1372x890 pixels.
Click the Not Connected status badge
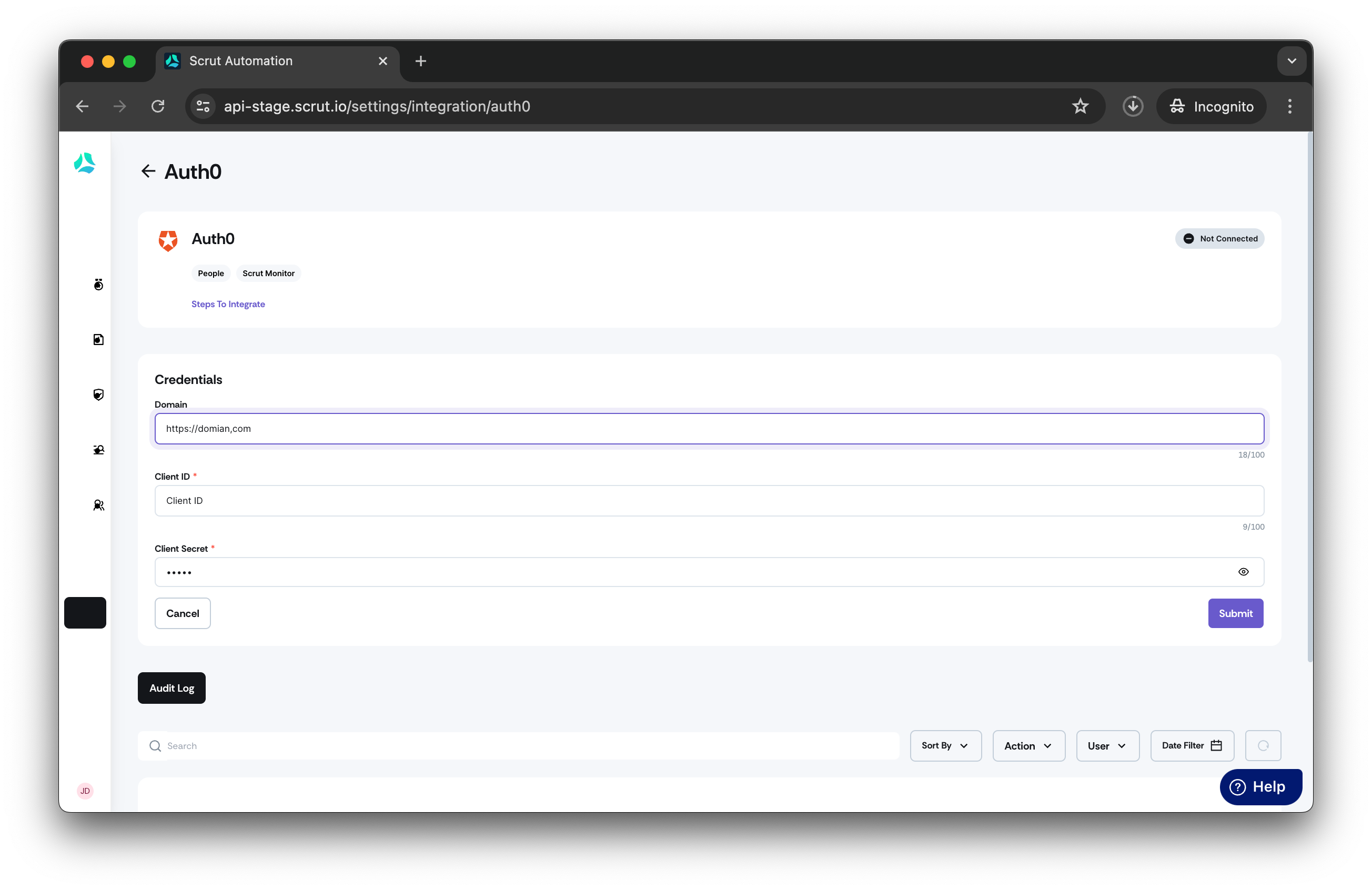[x=1219, y=238]
